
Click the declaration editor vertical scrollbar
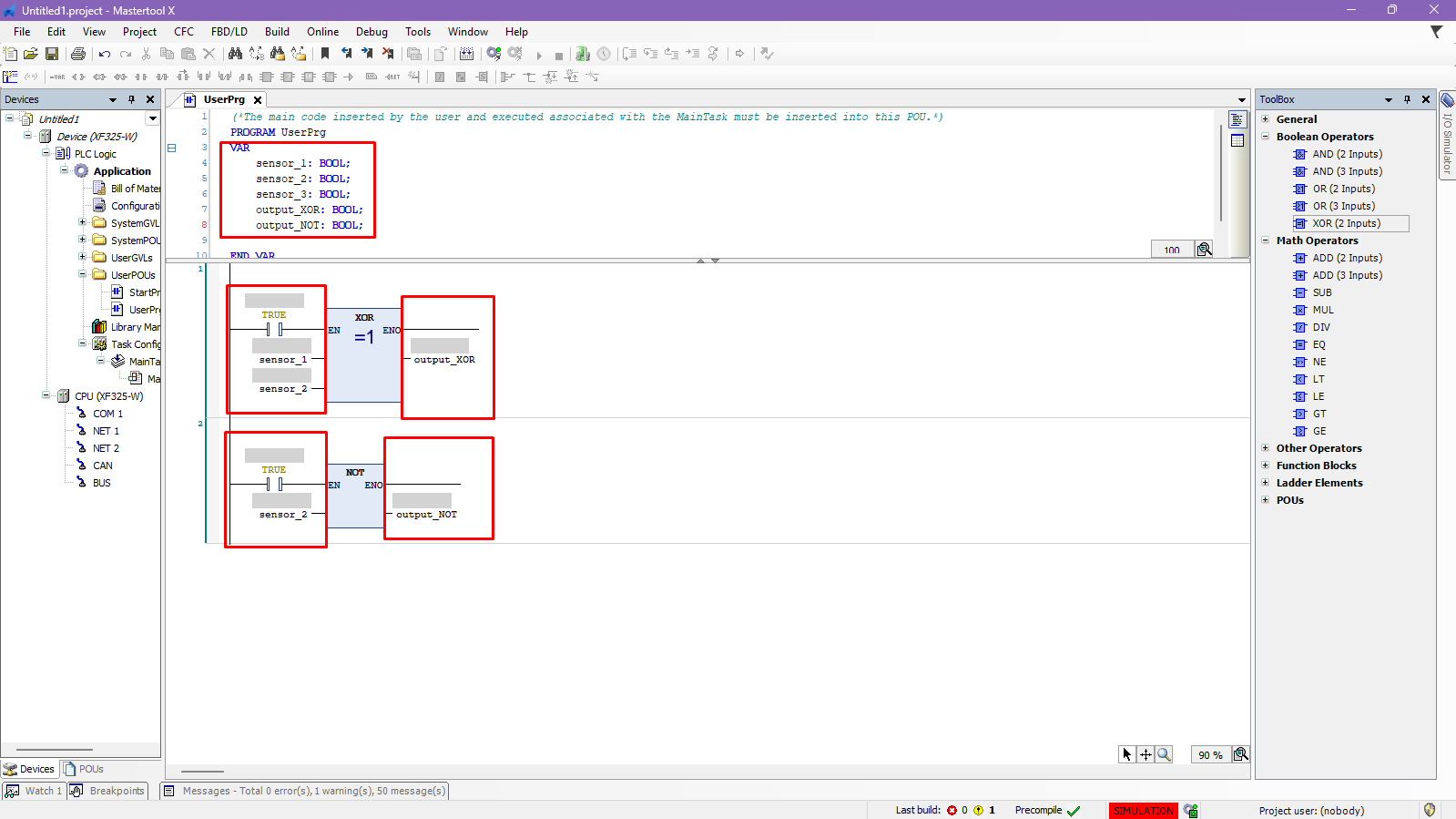(x=1220, y=173)
